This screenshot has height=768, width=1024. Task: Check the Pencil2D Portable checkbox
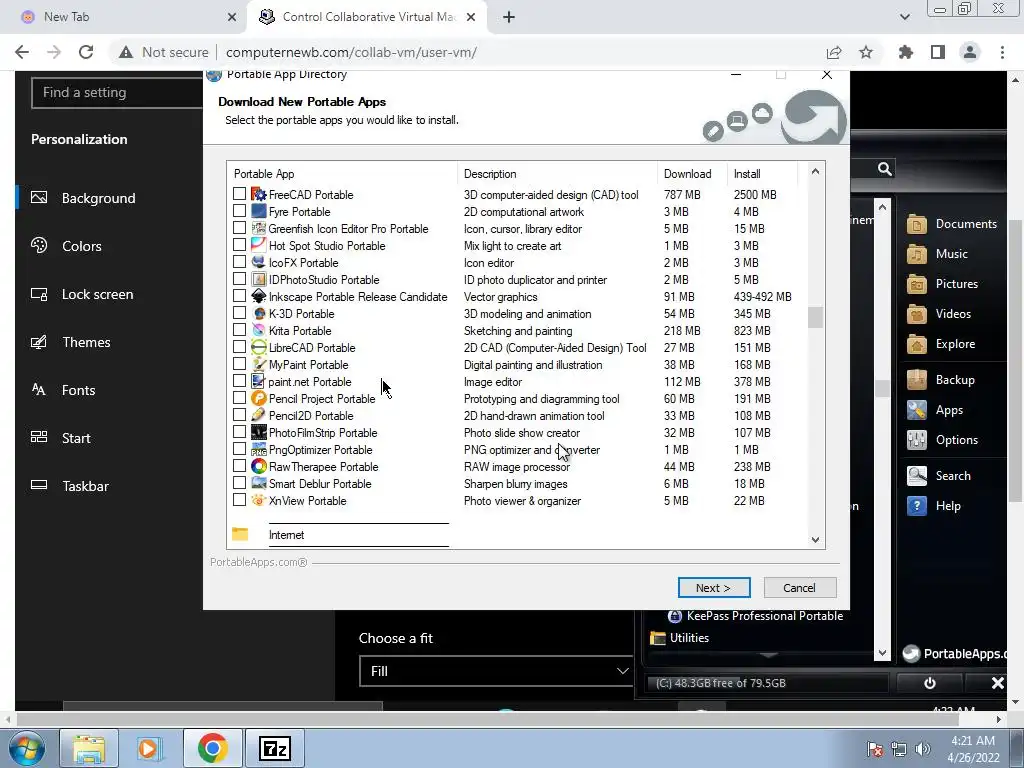[x=240, y=415]
